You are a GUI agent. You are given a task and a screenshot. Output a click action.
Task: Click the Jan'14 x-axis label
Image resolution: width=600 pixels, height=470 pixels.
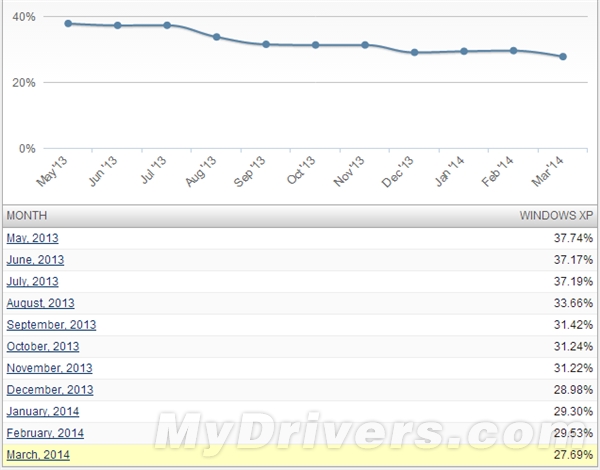click(x=450, y=171)
